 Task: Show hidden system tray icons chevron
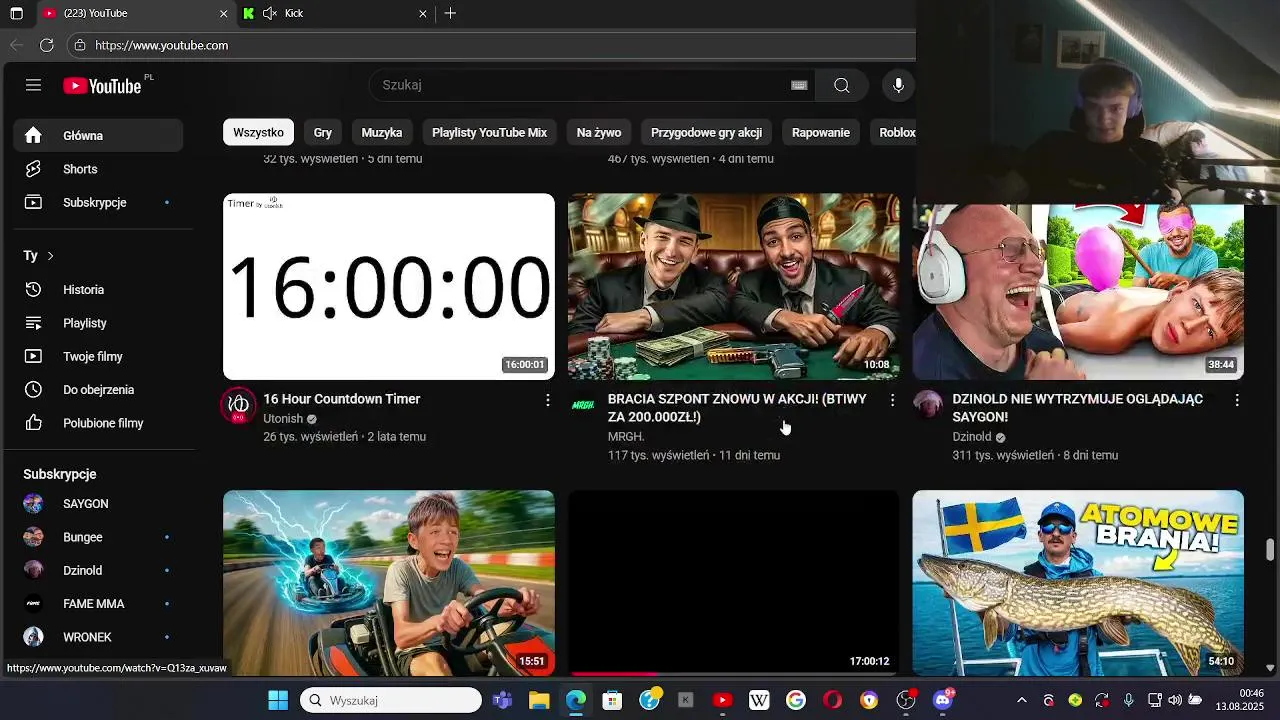[x=1021, y=700]
